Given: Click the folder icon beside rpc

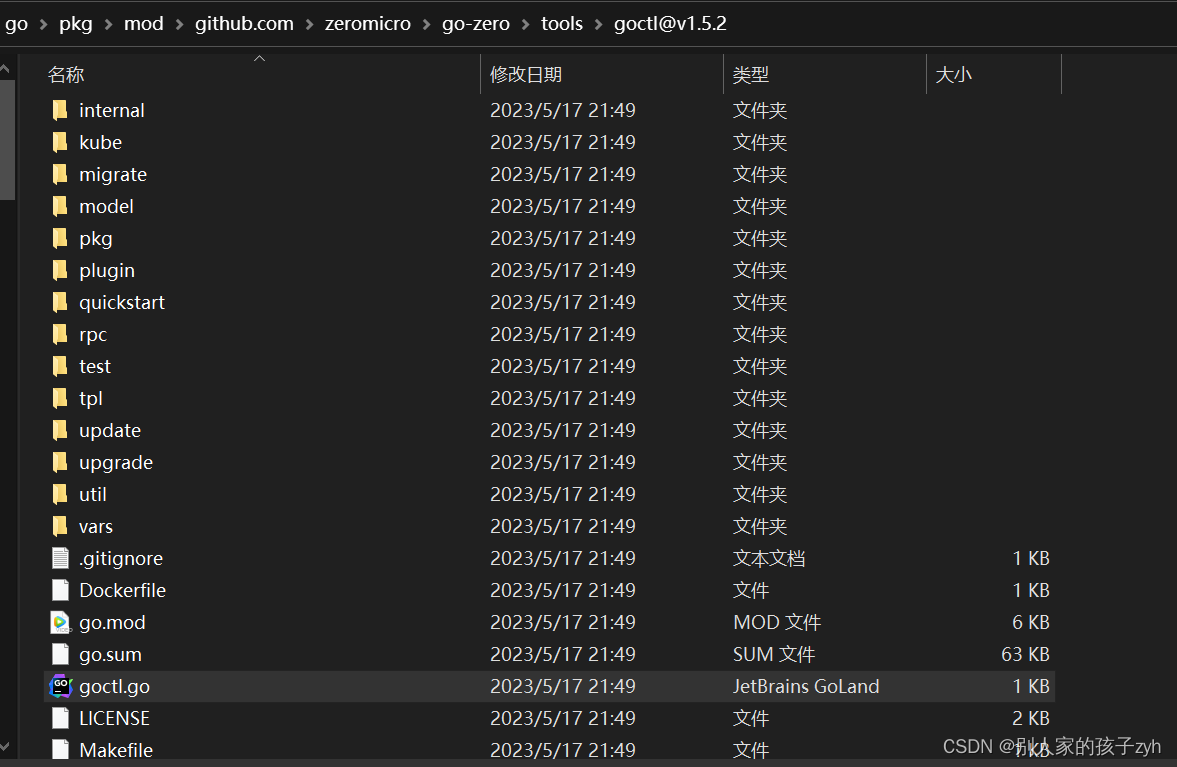Looking at the screenshot, I should [x=61, y=334].
